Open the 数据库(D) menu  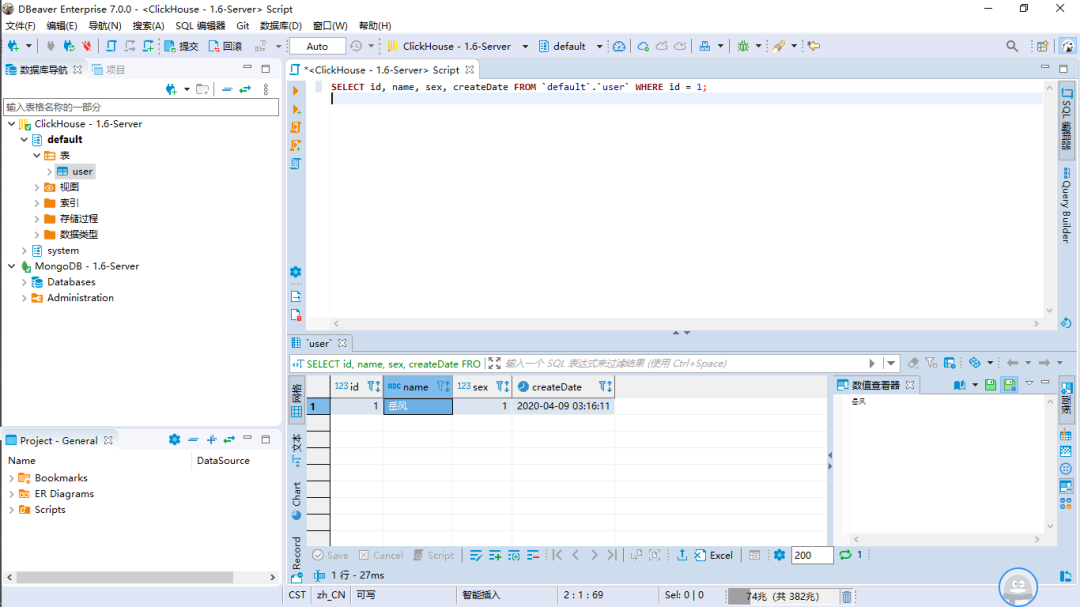pos(281,25)
